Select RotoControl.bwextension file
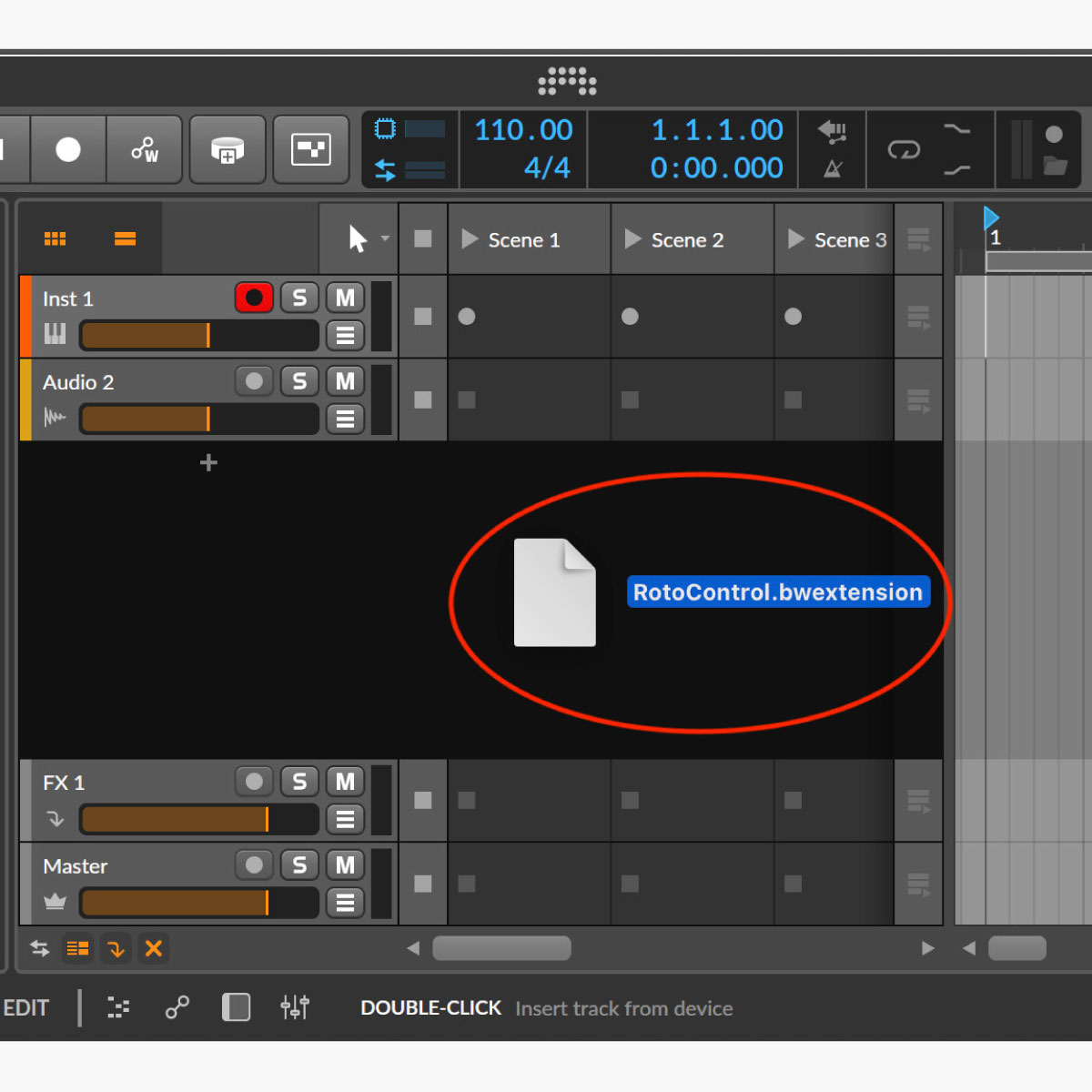The image size is (1092, 1092). tap(778, 592)
